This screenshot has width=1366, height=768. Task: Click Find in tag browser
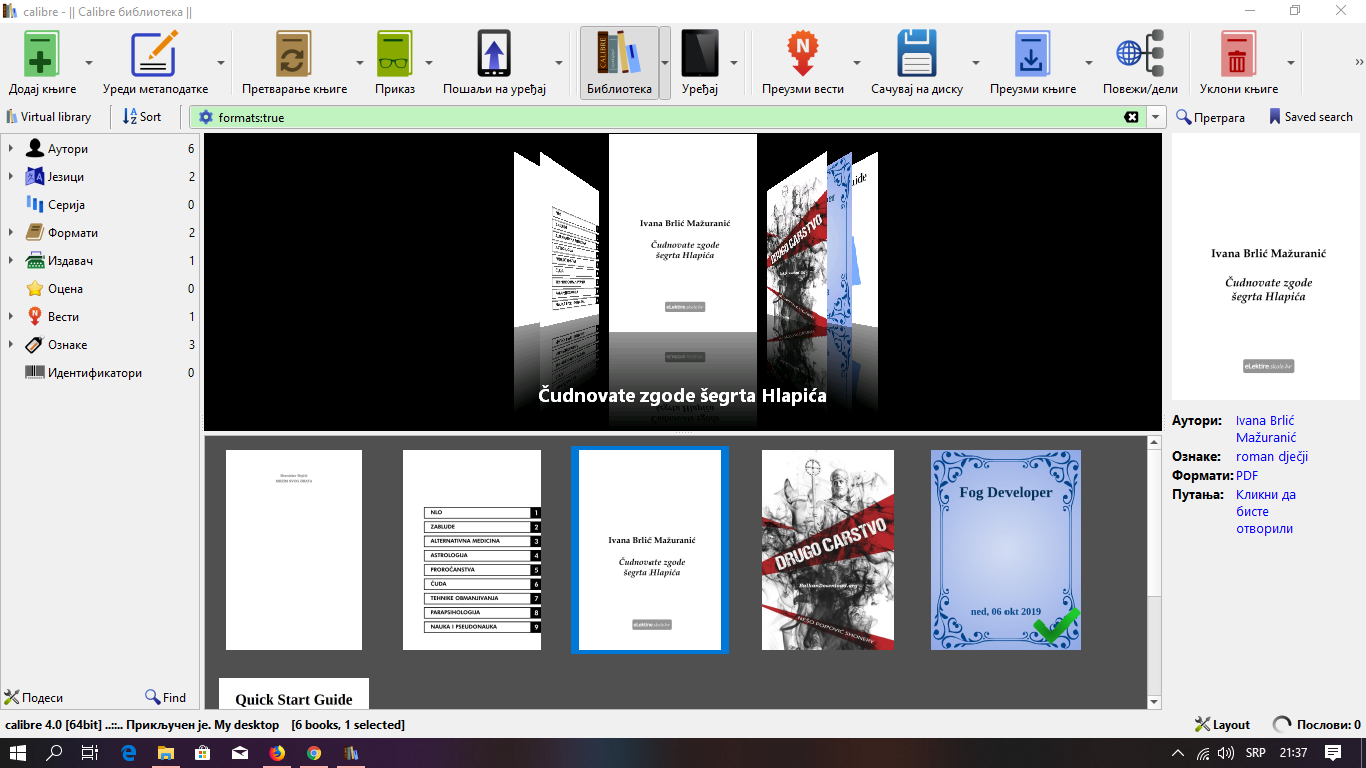pos(166,697)
